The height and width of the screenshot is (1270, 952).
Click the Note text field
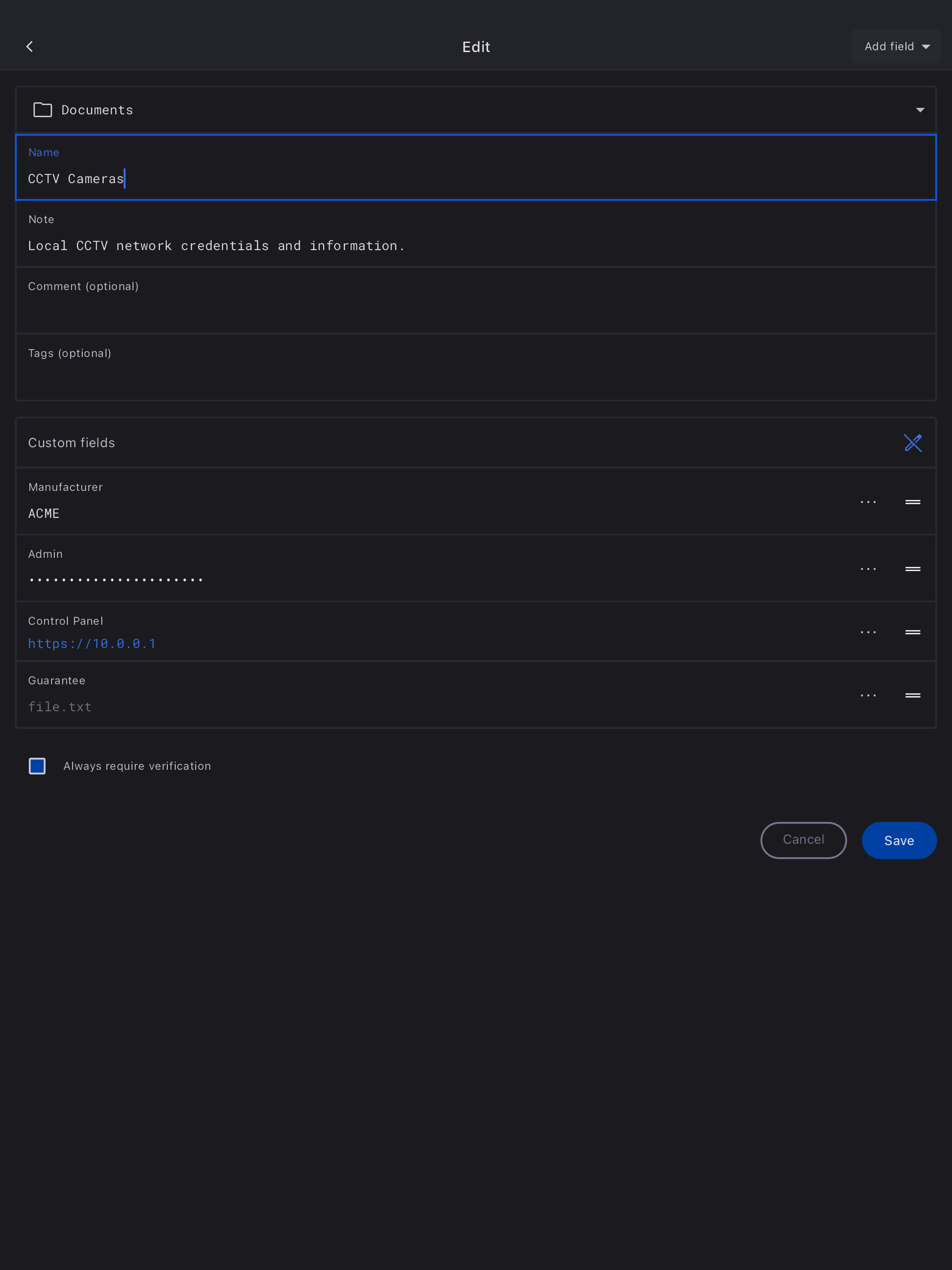(476, 246)
